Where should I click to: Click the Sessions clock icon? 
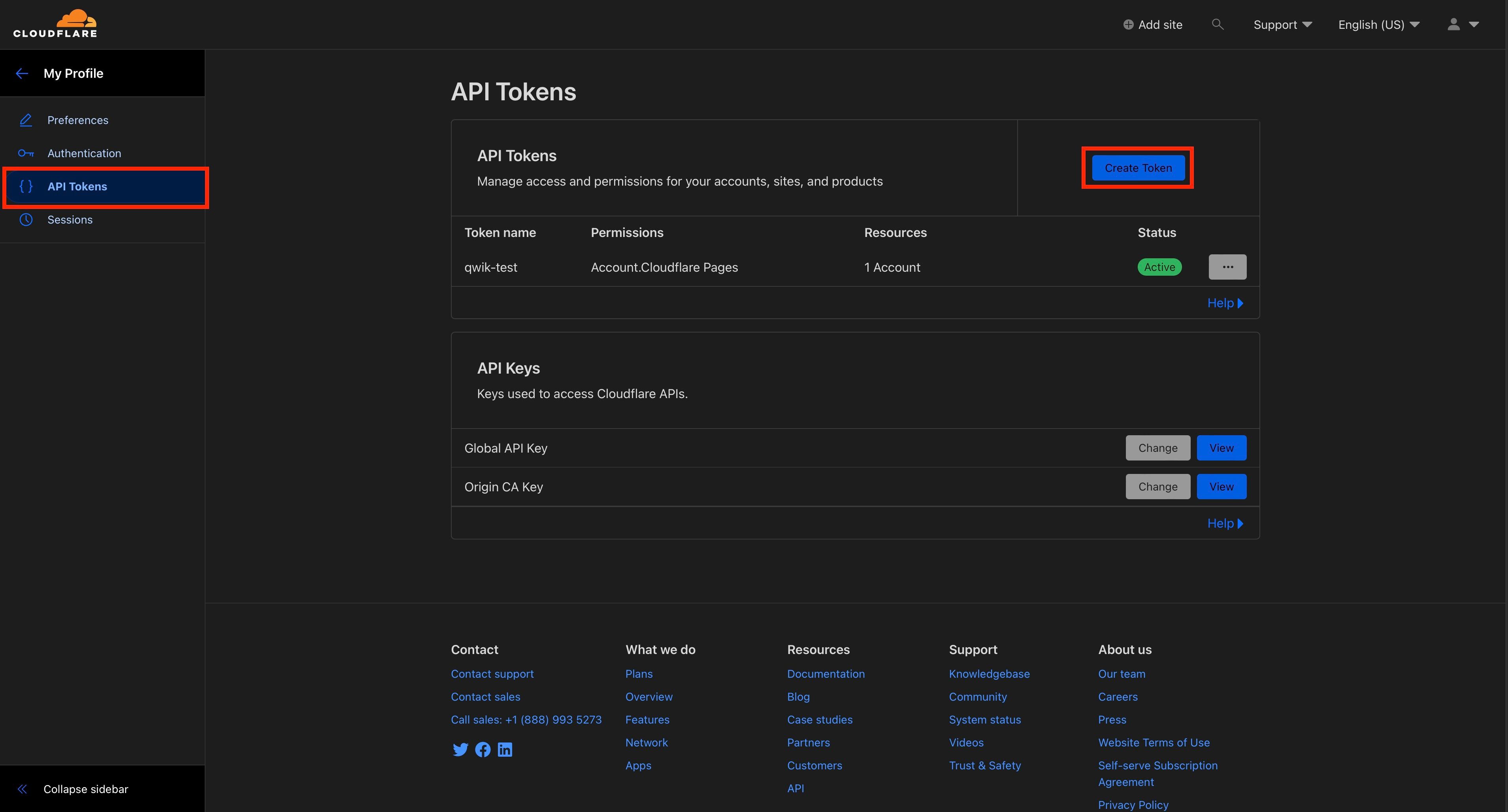pos(26,219)
